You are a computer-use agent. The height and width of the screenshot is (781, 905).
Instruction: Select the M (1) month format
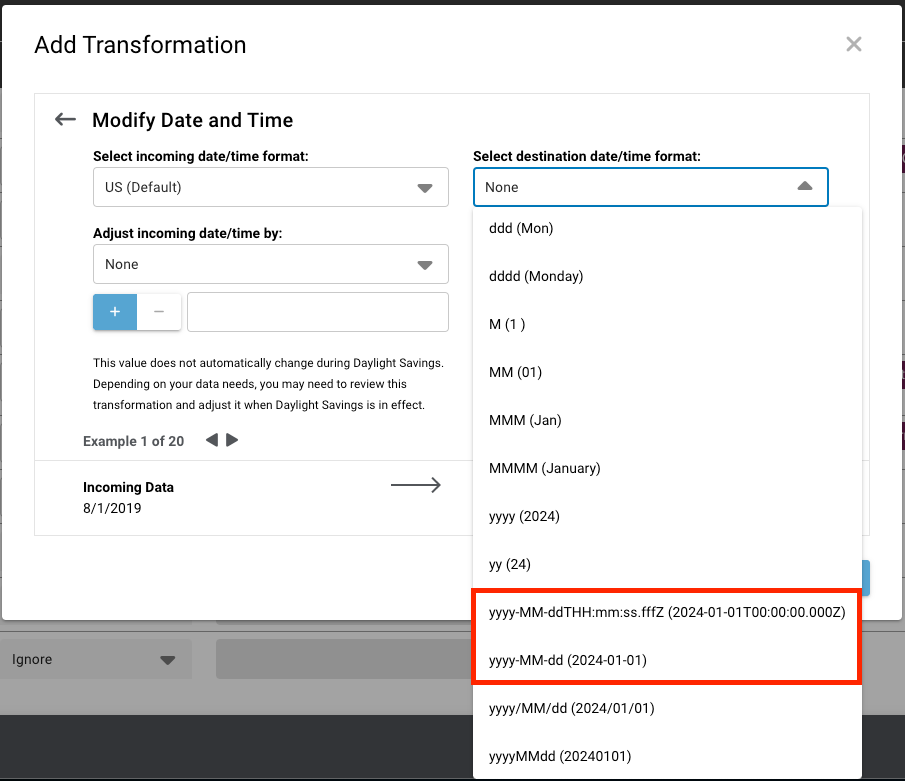tap(667, 324)
